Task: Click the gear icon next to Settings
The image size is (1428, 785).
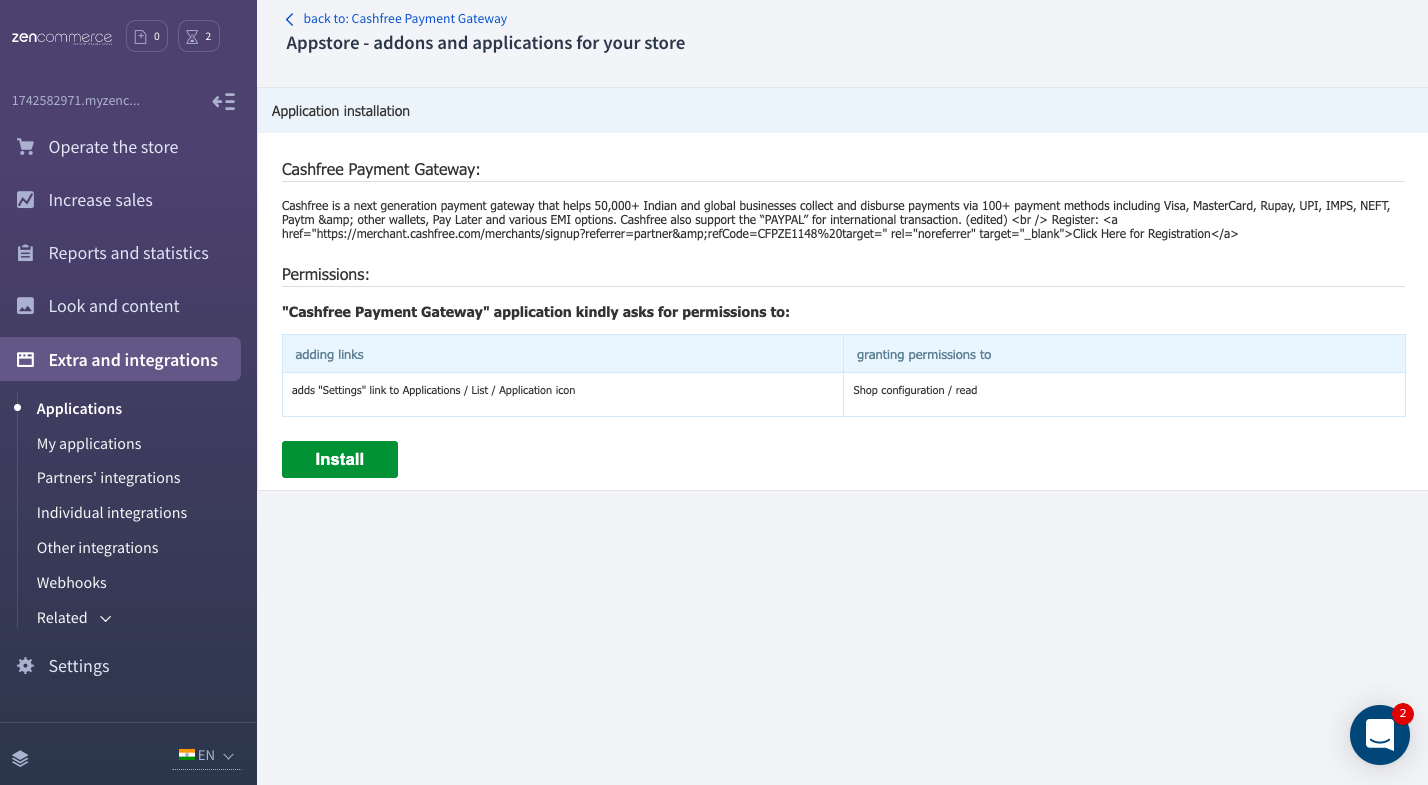Action: tap(26, 666)
